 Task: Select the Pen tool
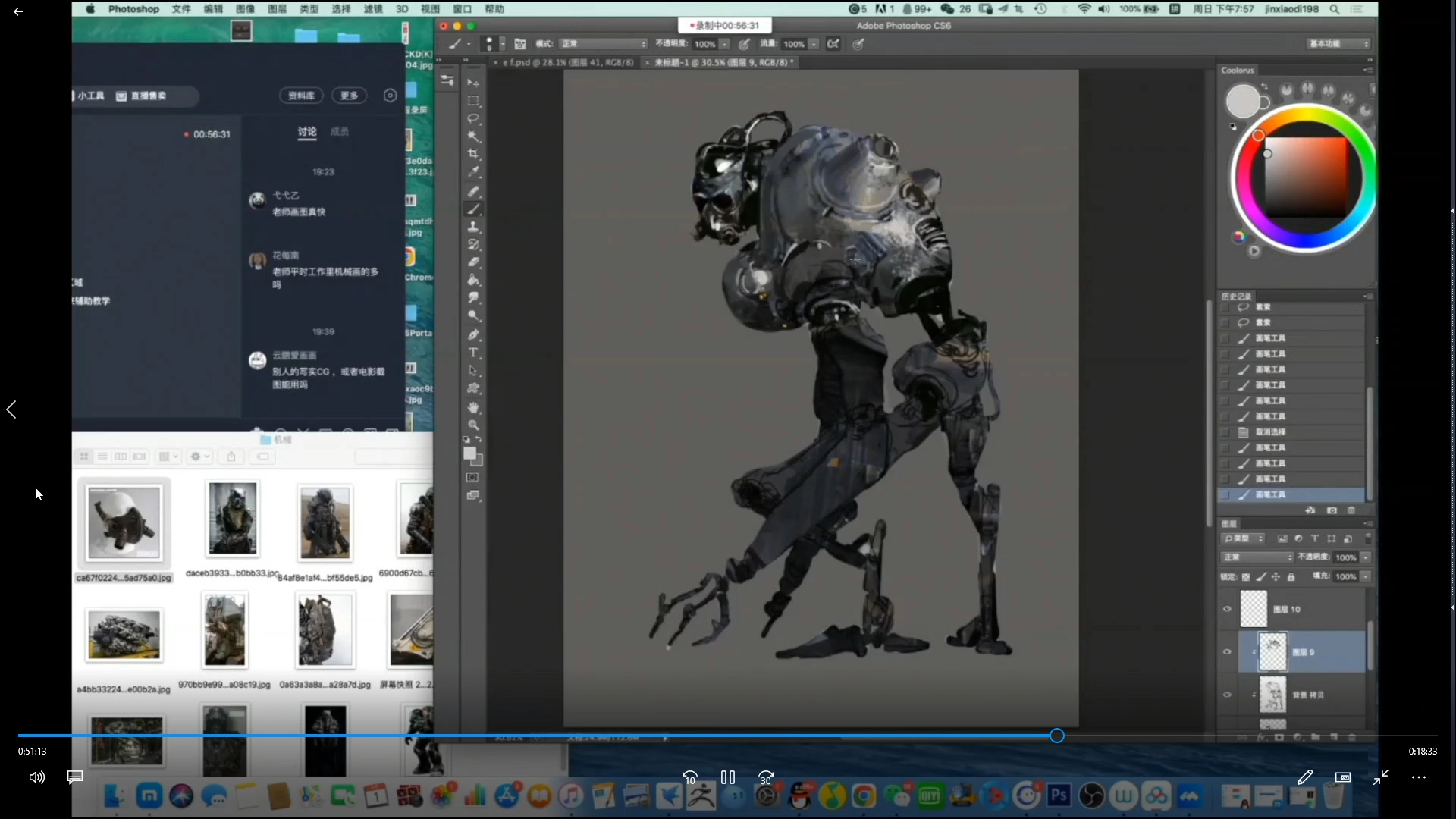473,334
